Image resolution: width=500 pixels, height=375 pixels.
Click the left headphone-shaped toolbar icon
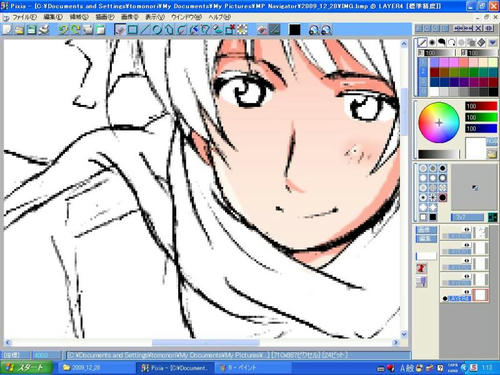(314, 30)
